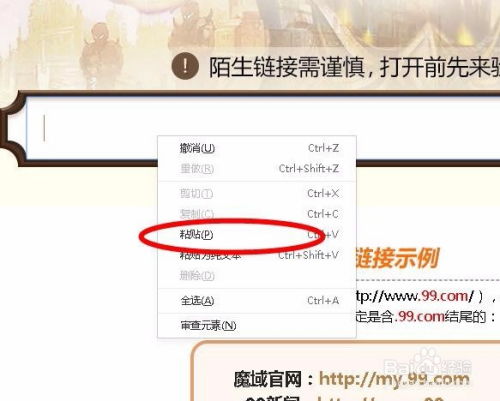Click the Baidu paw watermark logo
Viewport: 500px width, 401px height.
[428, 363]
